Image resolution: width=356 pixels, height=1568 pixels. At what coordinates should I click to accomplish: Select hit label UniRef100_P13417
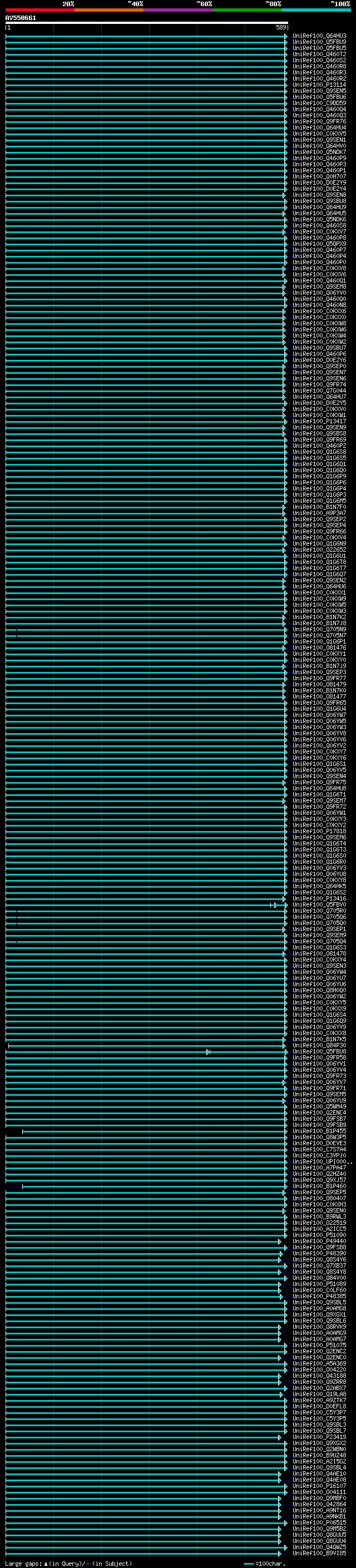click(319, 421)
